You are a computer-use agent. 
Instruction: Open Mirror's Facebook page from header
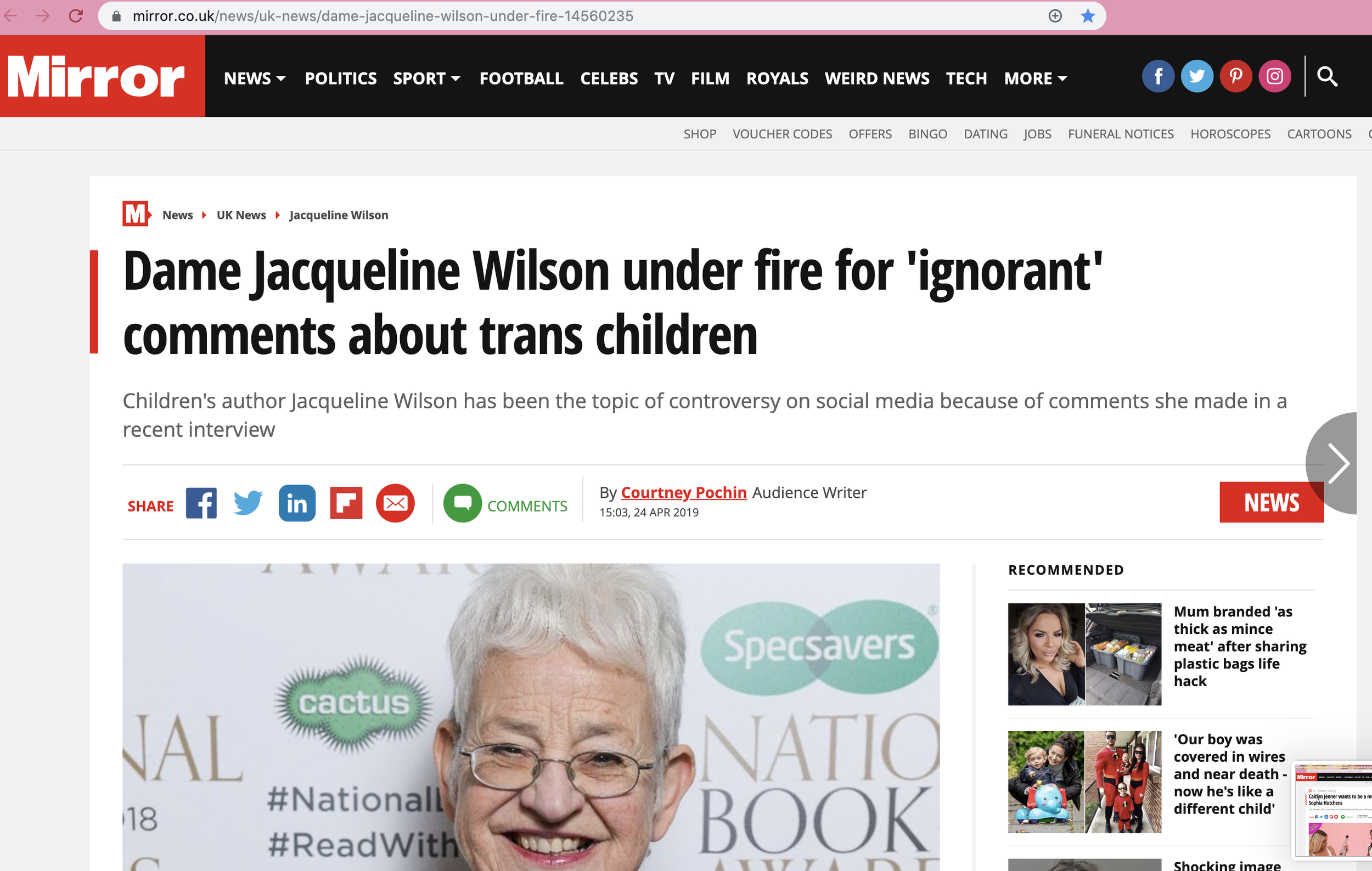(1158, 76)
